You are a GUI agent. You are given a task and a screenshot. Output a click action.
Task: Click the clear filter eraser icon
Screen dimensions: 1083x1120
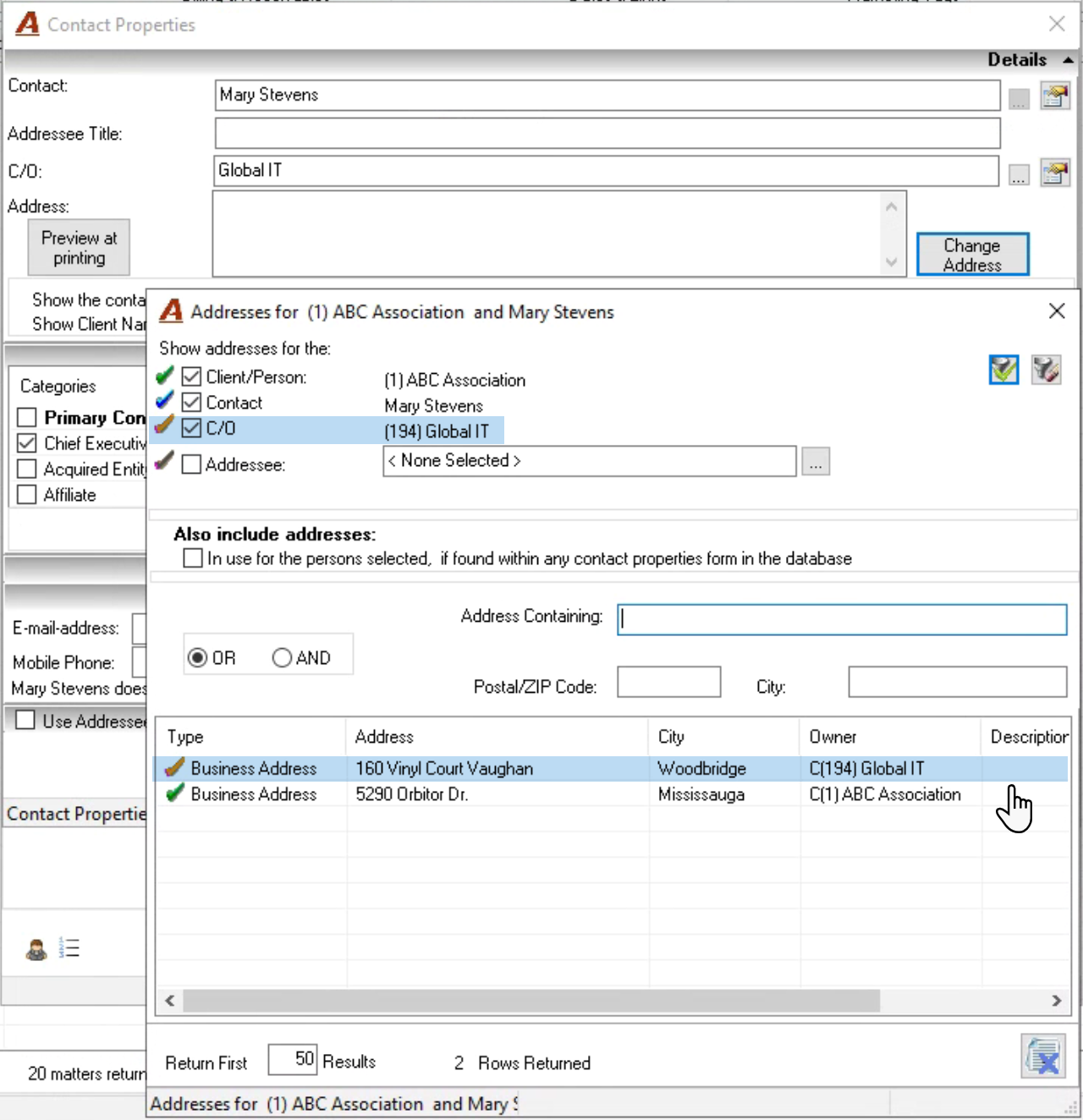click(x=1046, y=370)
